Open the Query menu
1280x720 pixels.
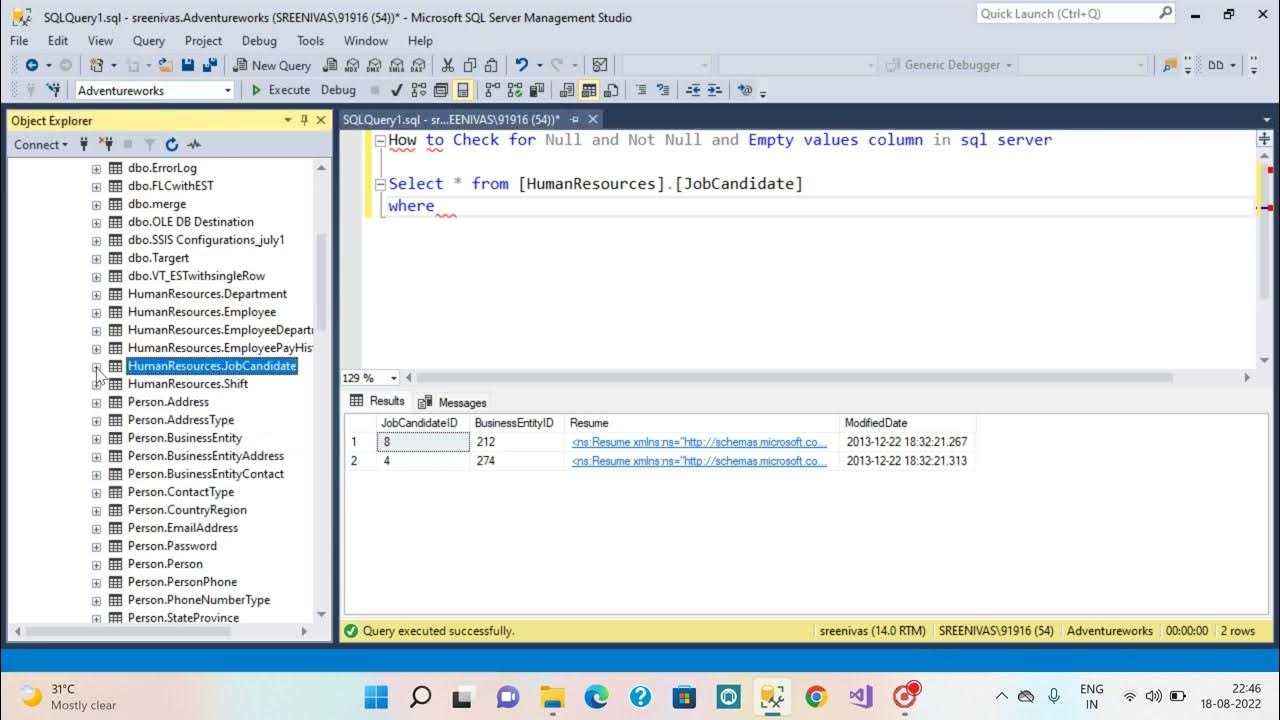click(x=148, y=41)
